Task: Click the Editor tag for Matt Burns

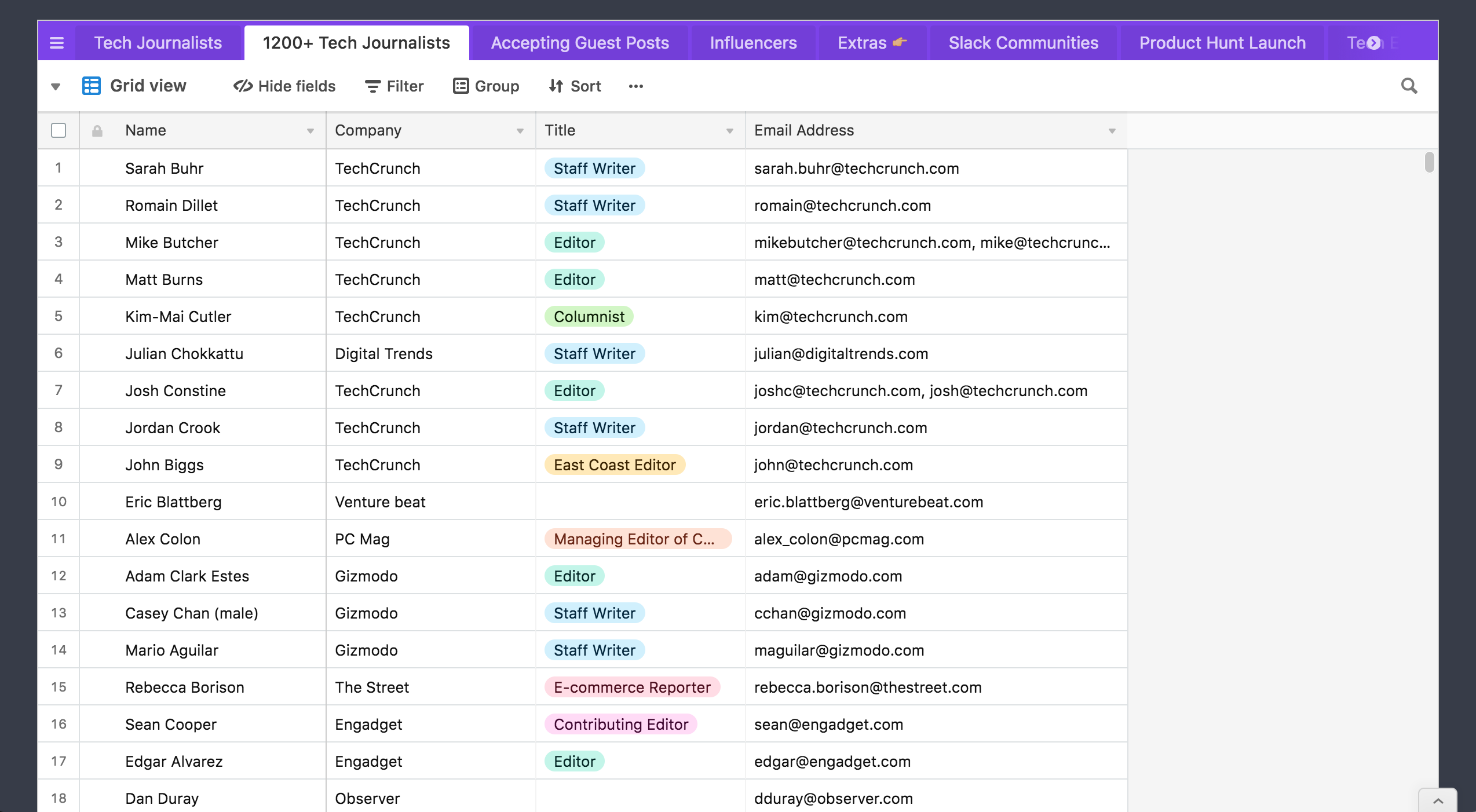Action: 575,280
